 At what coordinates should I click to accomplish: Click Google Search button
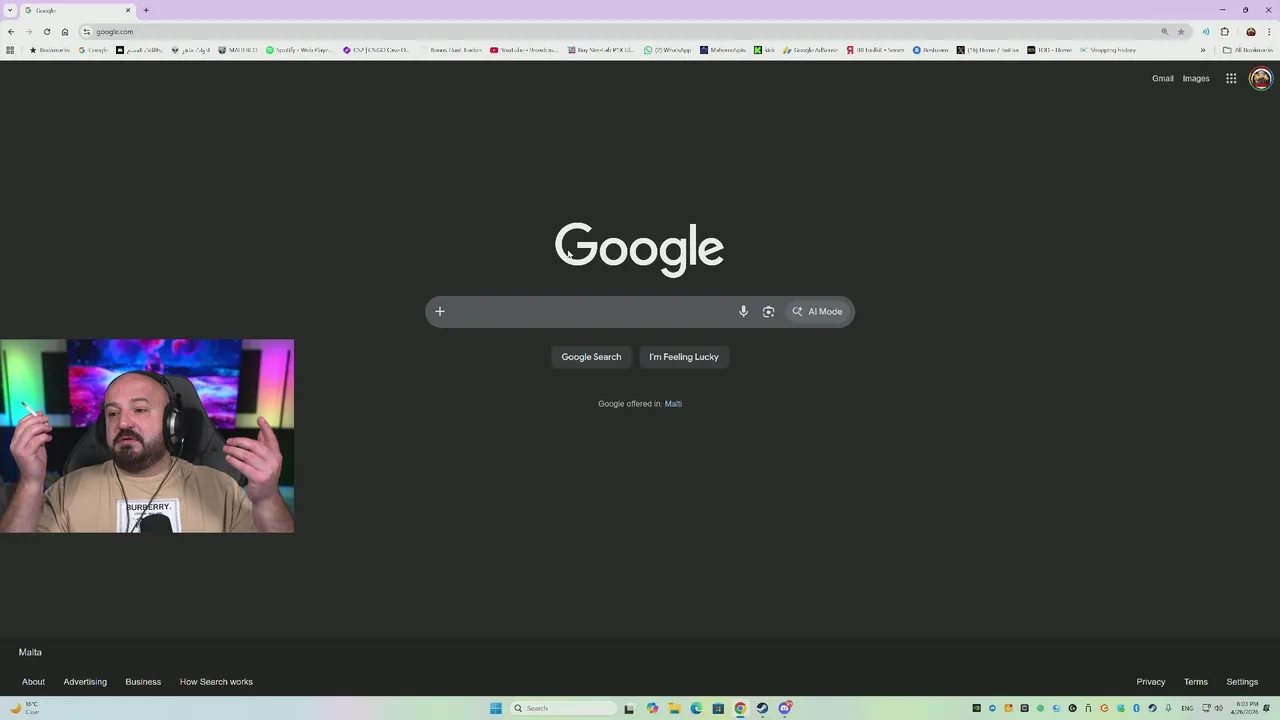point(591,357)
